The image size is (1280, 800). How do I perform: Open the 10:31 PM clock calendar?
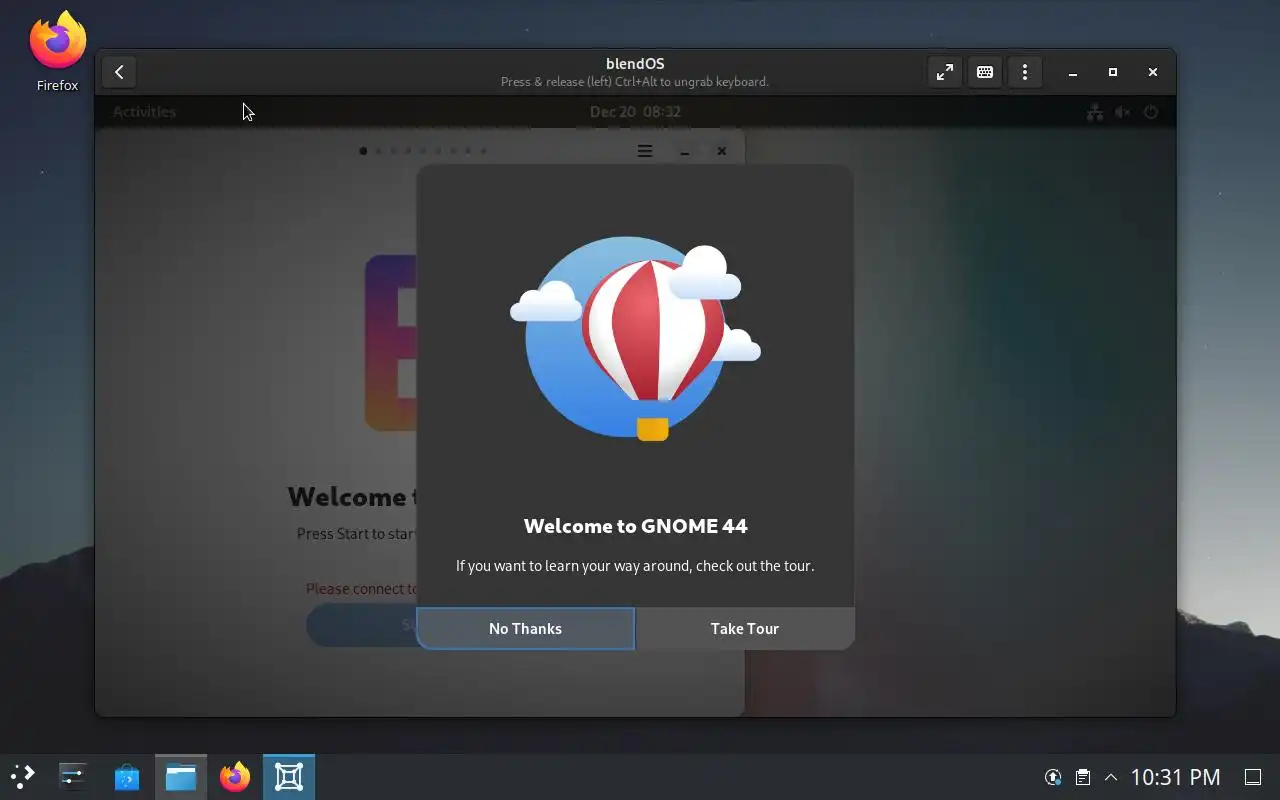pyautogui.click(x=1175, y=777)
